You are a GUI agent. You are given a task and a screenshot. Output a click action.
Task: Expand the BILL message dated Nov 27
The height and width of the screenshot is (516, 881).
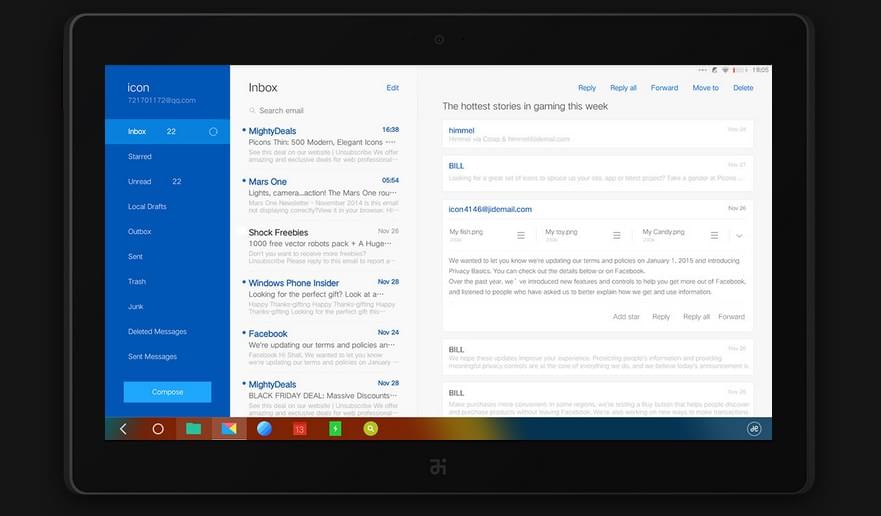tap(598, 172)
